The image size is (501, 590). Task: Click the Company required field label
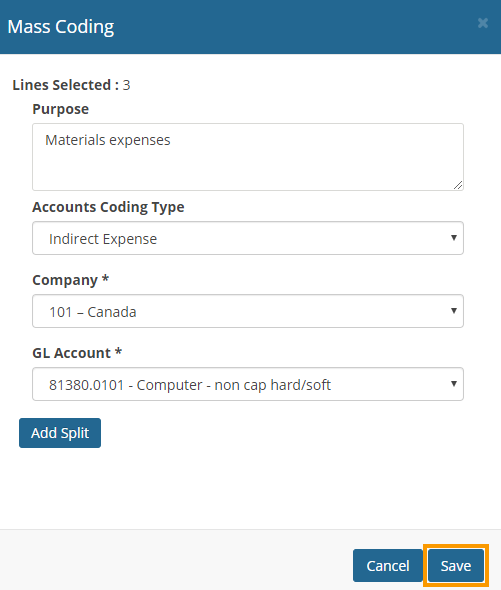70,280
